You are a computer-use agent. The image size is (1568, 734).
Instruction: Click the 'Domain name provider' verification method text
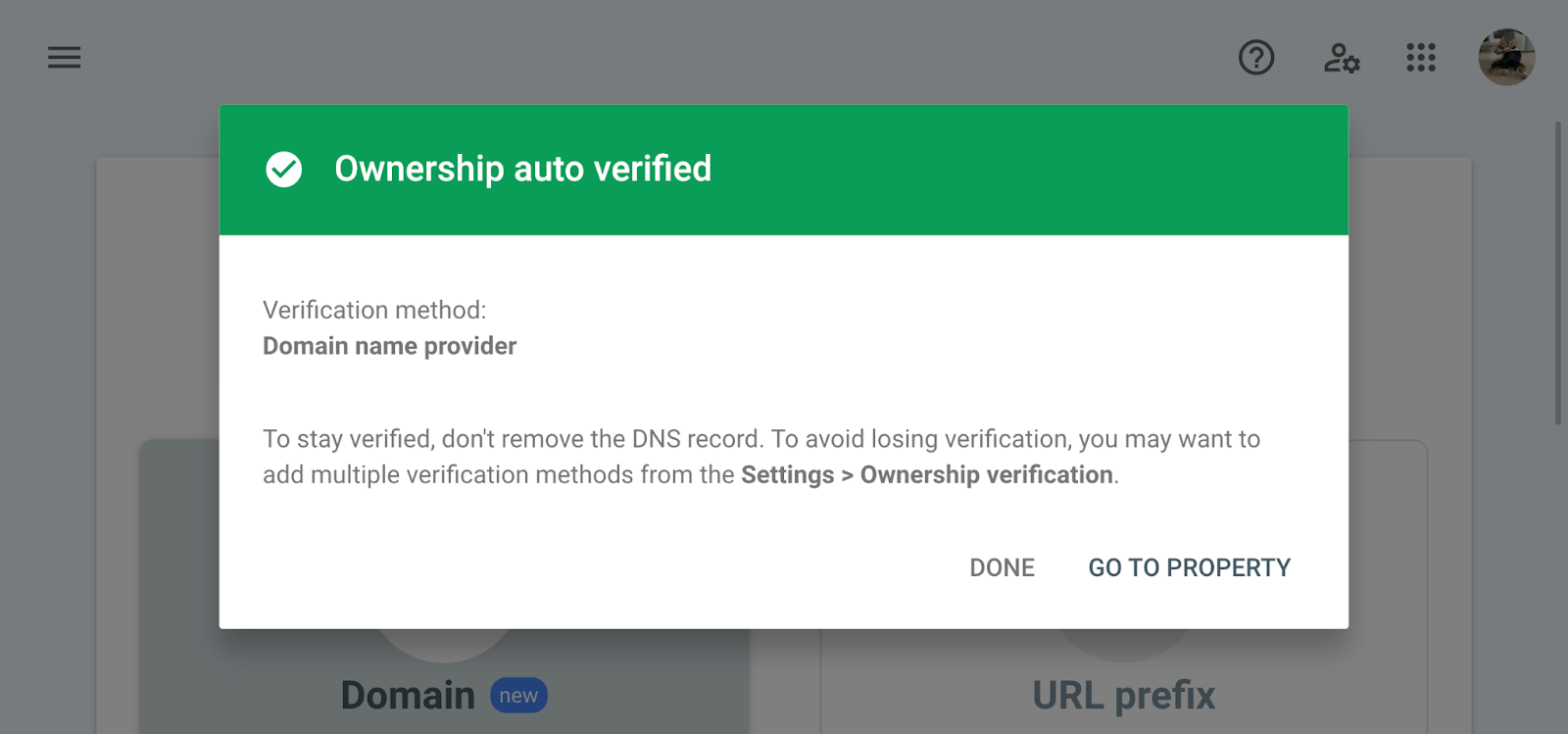(x=388, y=345)
